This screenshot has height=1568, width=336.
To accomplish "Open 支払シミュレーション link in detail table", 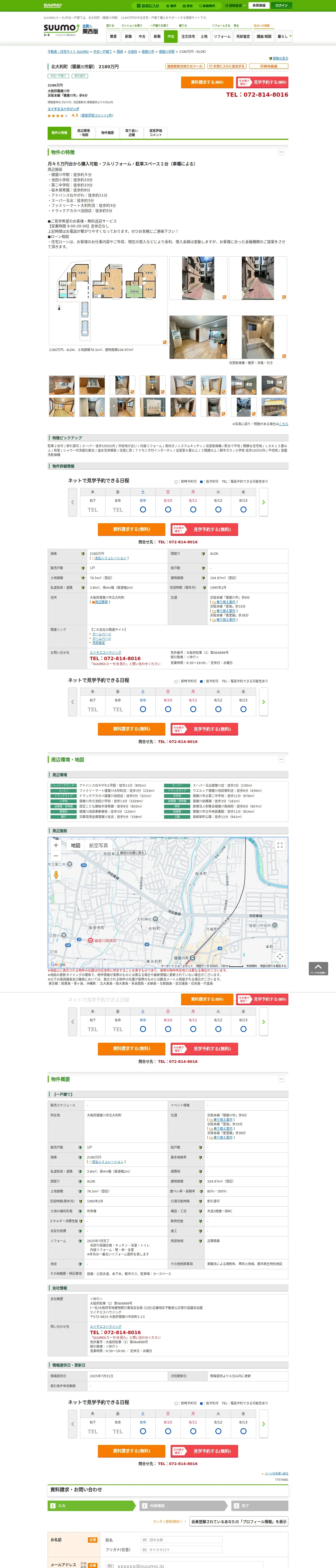I will click(x=110, y=558).
